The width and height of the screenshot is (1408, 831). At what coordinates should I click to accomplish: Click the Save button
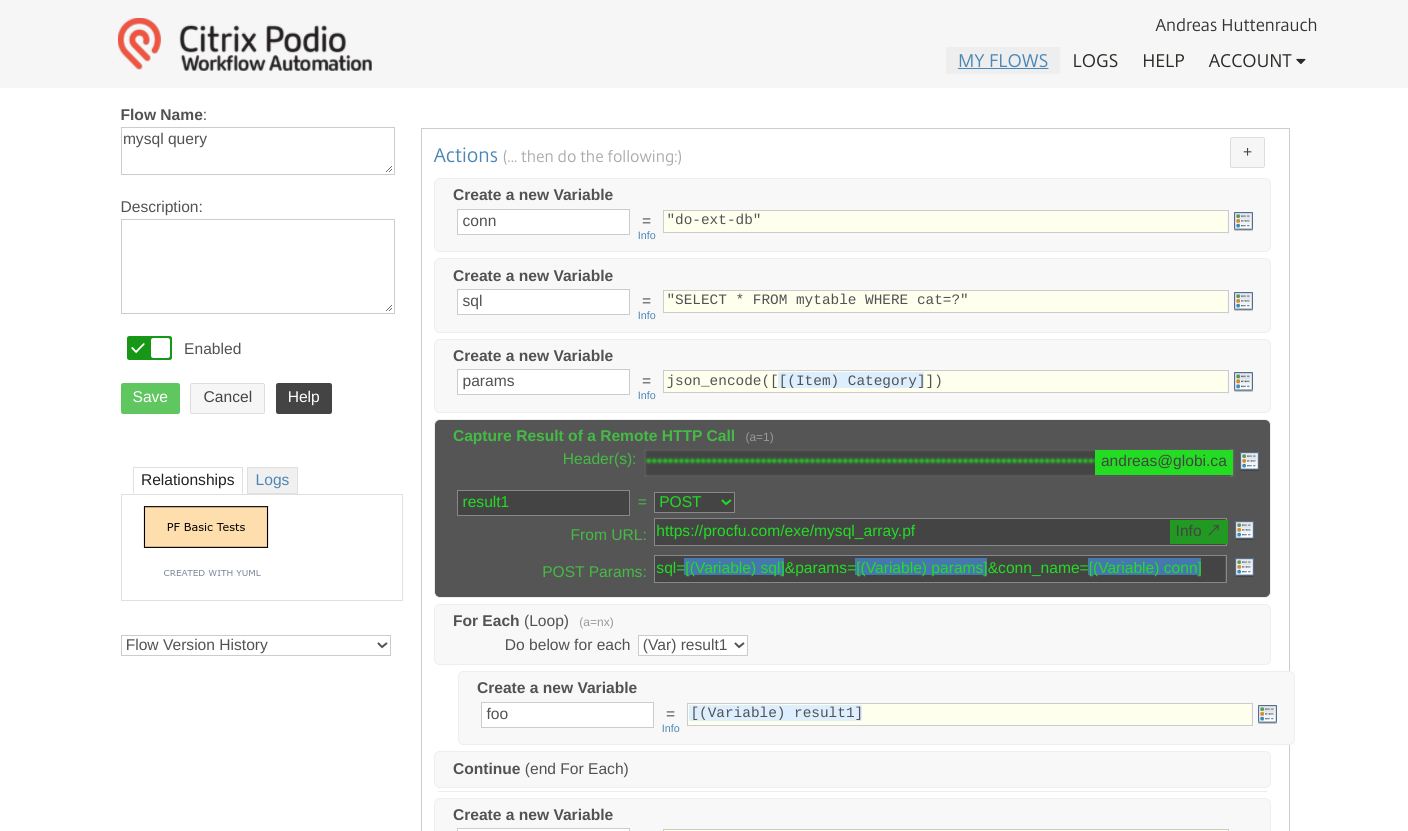(150, 397)
